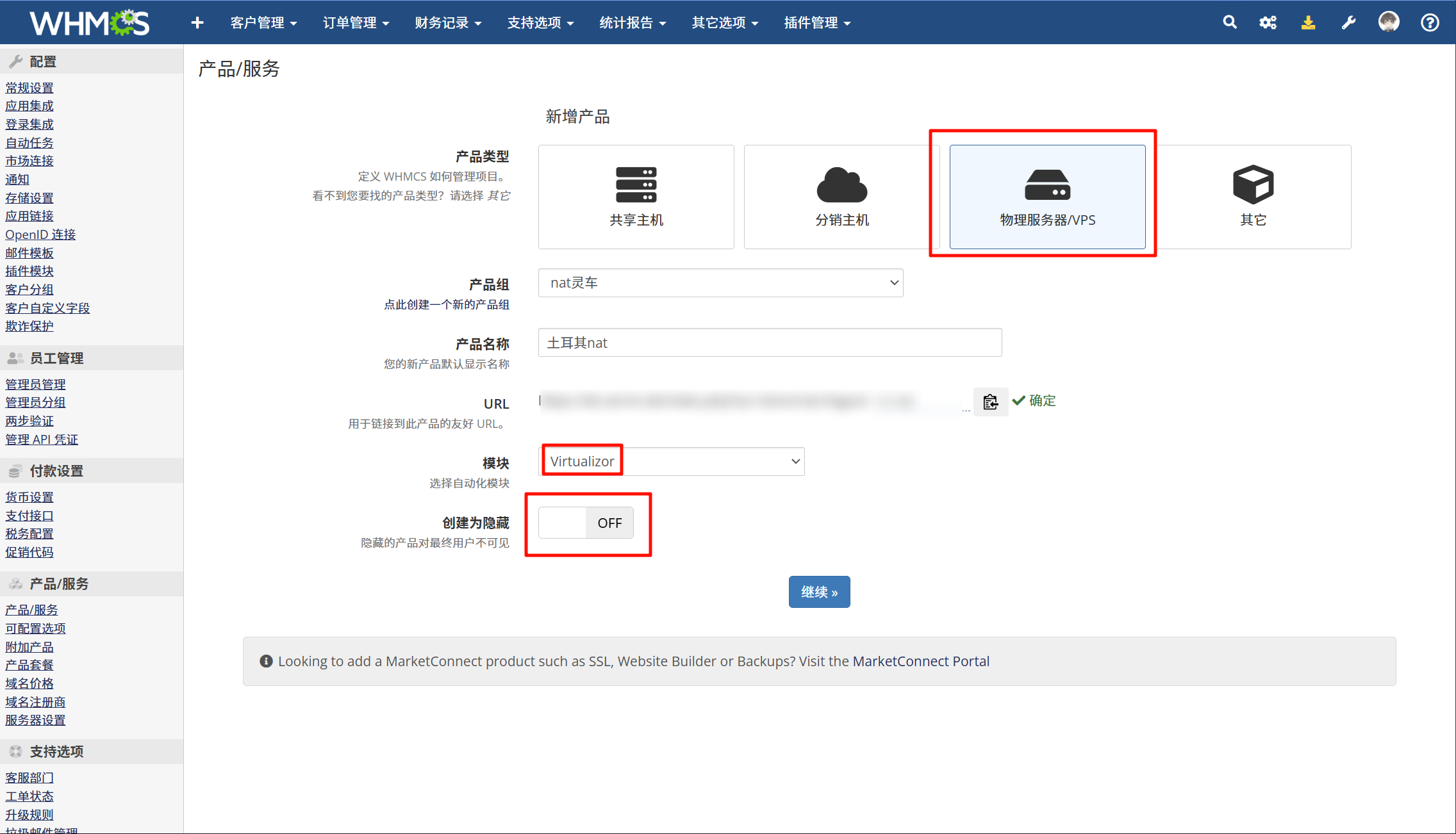Click the search magnifier icon in header
Image resolution: width=1456 pixels, height=834 pixels.
coord(1229,22)
